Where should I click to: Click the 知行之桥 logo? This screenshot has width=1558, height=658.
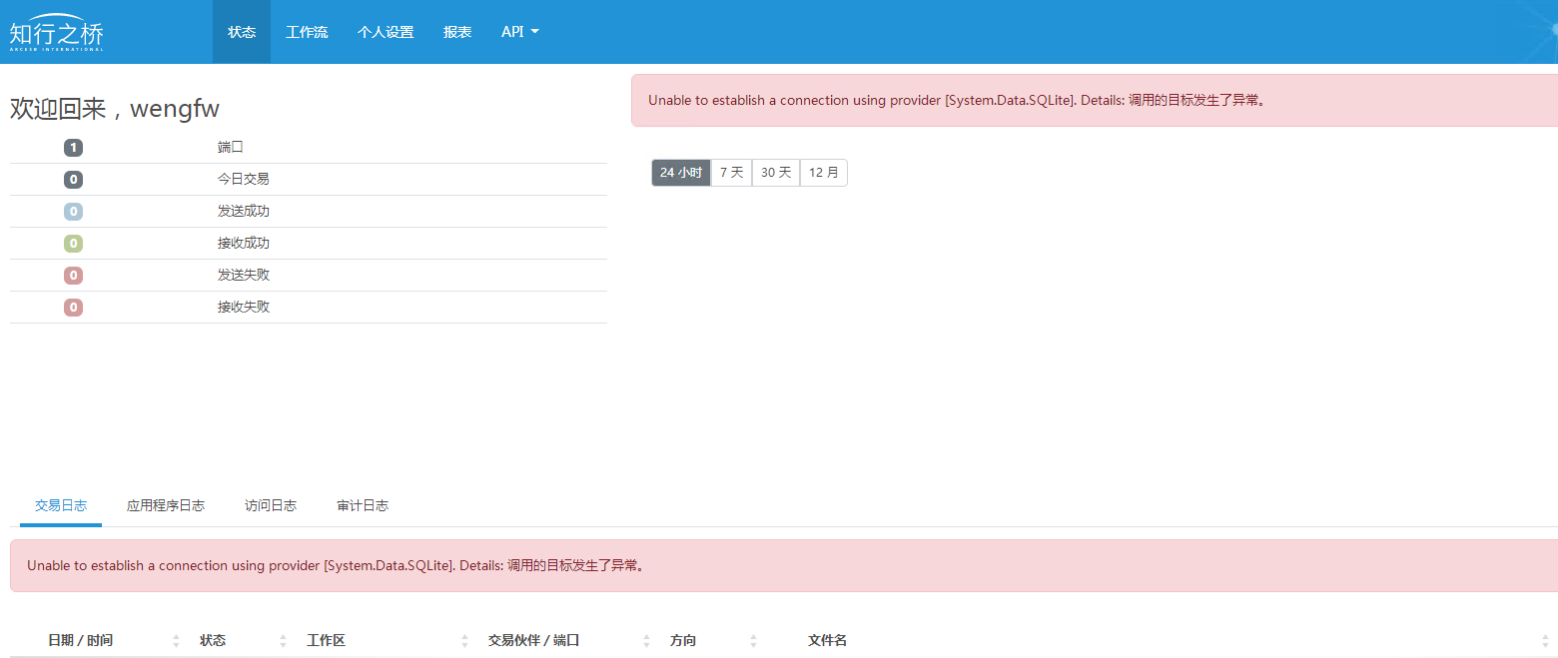[x=57, y=33]
